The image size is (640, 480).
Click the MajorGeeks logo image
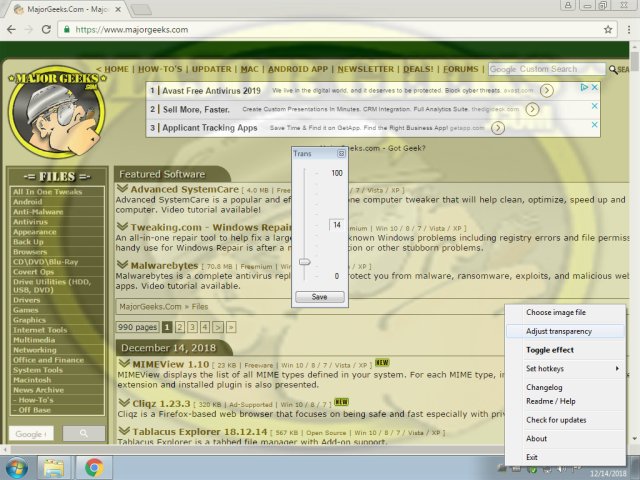(x=57, y=112)
